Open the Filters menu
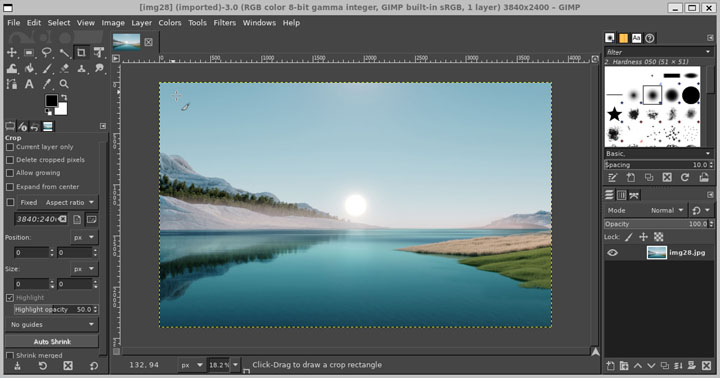 point(224,23)
